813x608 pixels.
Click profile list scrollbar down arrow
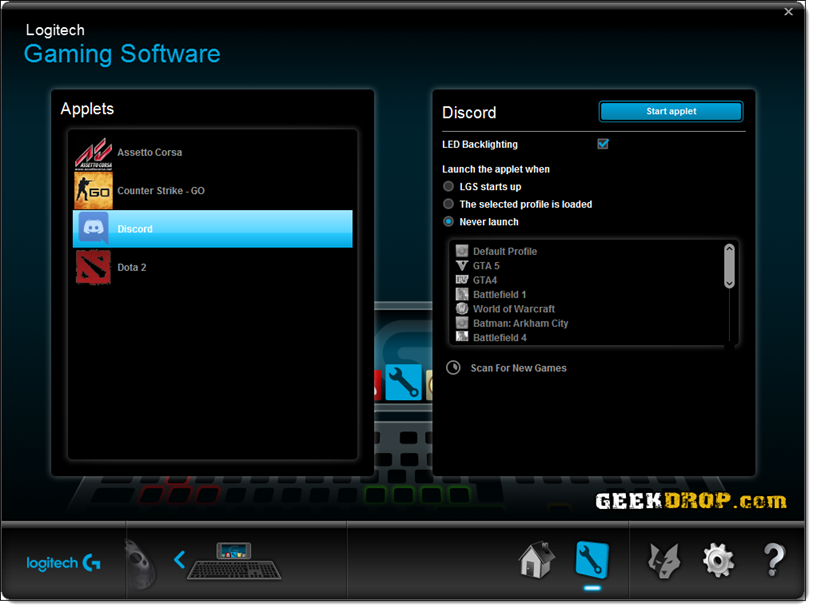729,284
